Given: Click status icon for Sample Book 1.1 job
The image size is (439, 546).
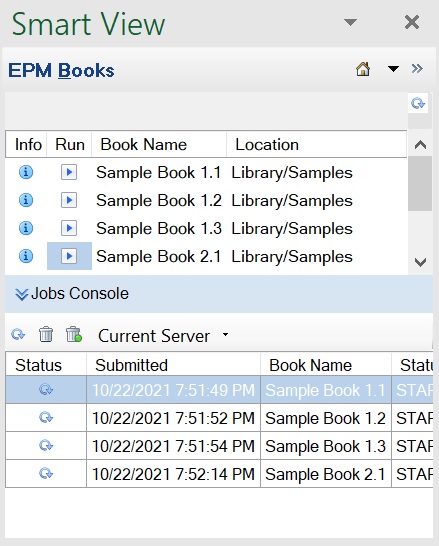Looking at the screenshot, I should pyautogui.click(x=46, y=390).
